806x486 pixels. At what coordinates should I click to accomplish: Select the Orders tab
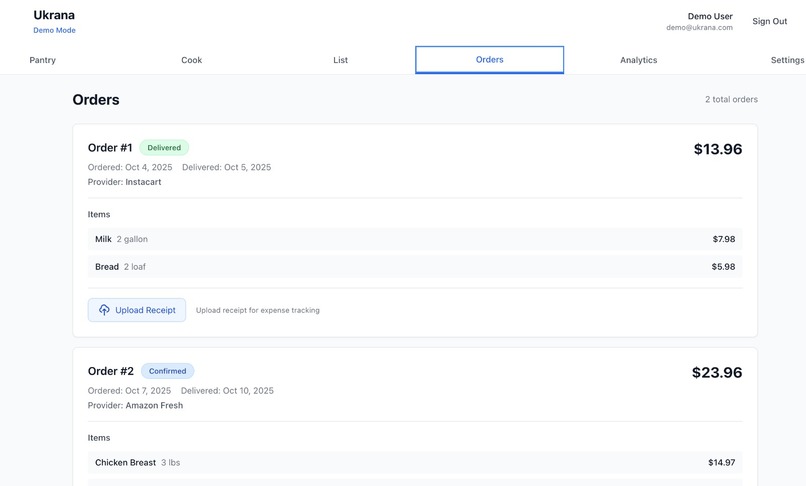[489, 60]
